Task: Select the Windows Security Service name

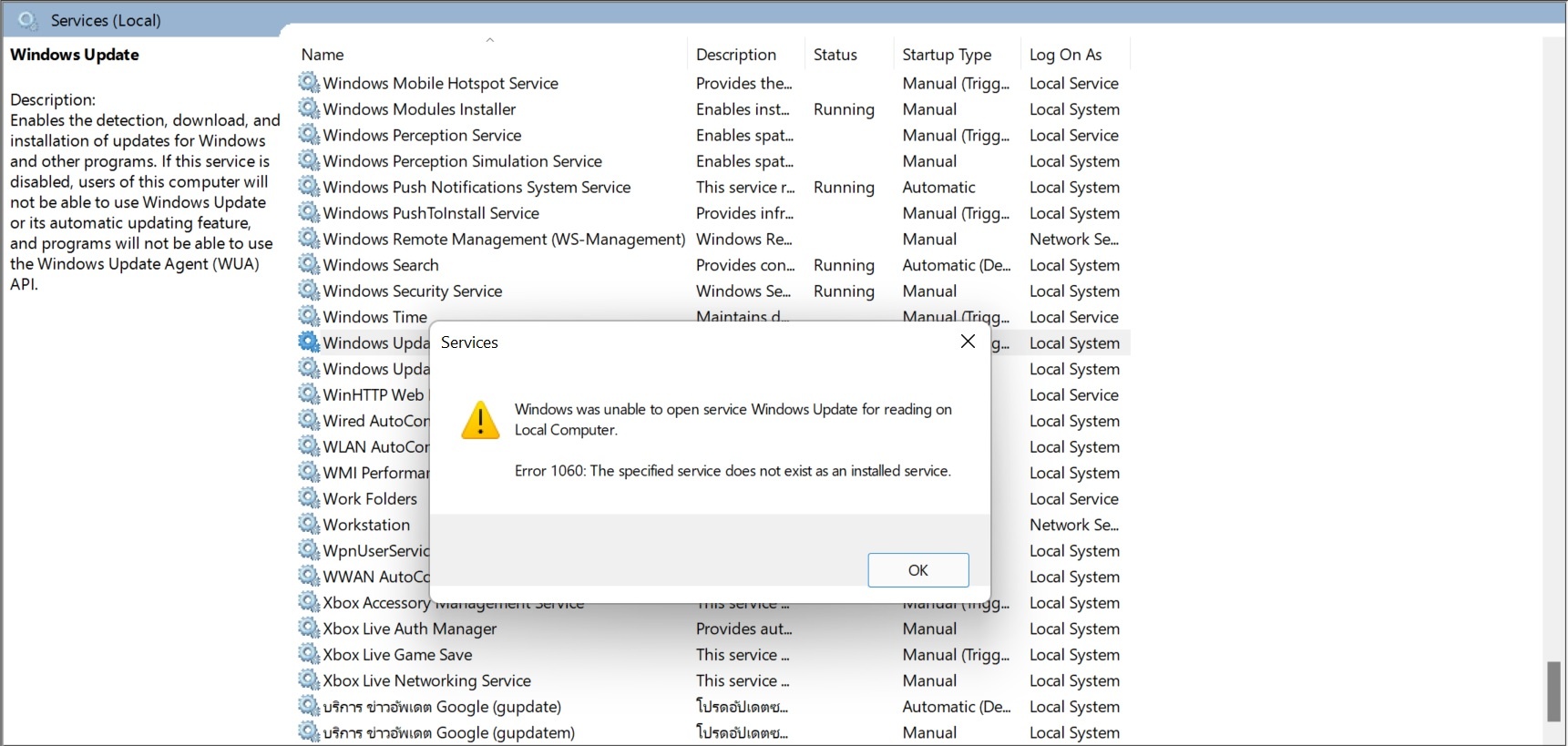Action: click(413, 291)
